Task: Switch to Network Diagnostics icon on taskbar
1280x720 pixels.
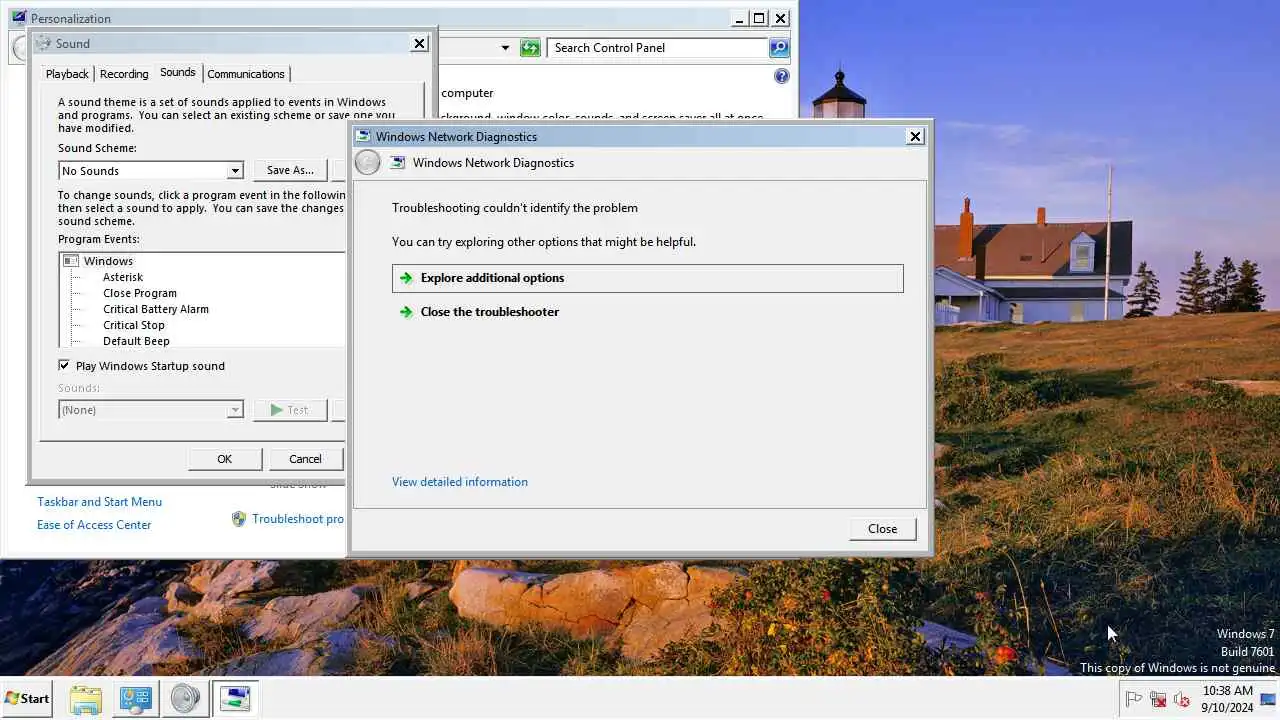Action: (235, 699)
